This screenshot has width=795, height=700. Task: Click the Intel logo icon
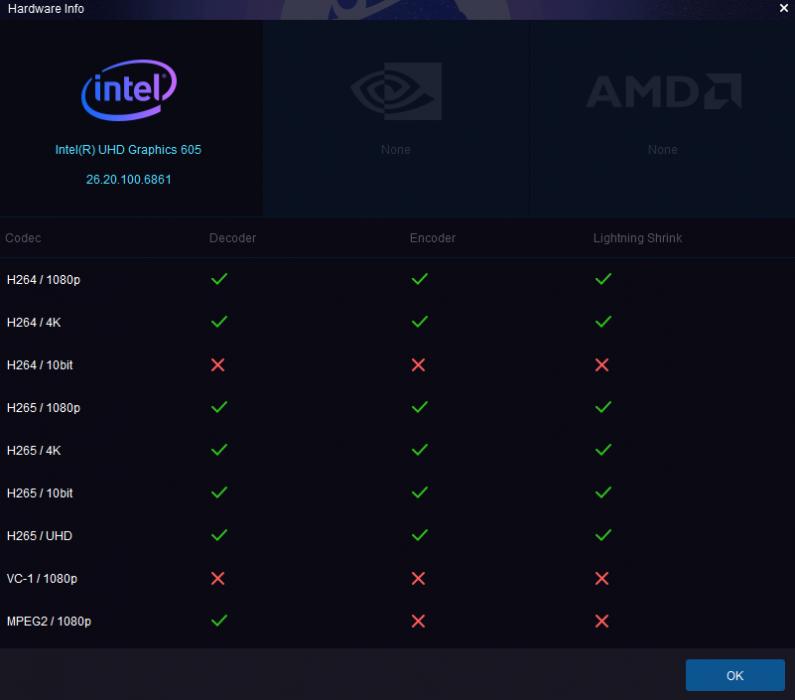coord(129,90)
